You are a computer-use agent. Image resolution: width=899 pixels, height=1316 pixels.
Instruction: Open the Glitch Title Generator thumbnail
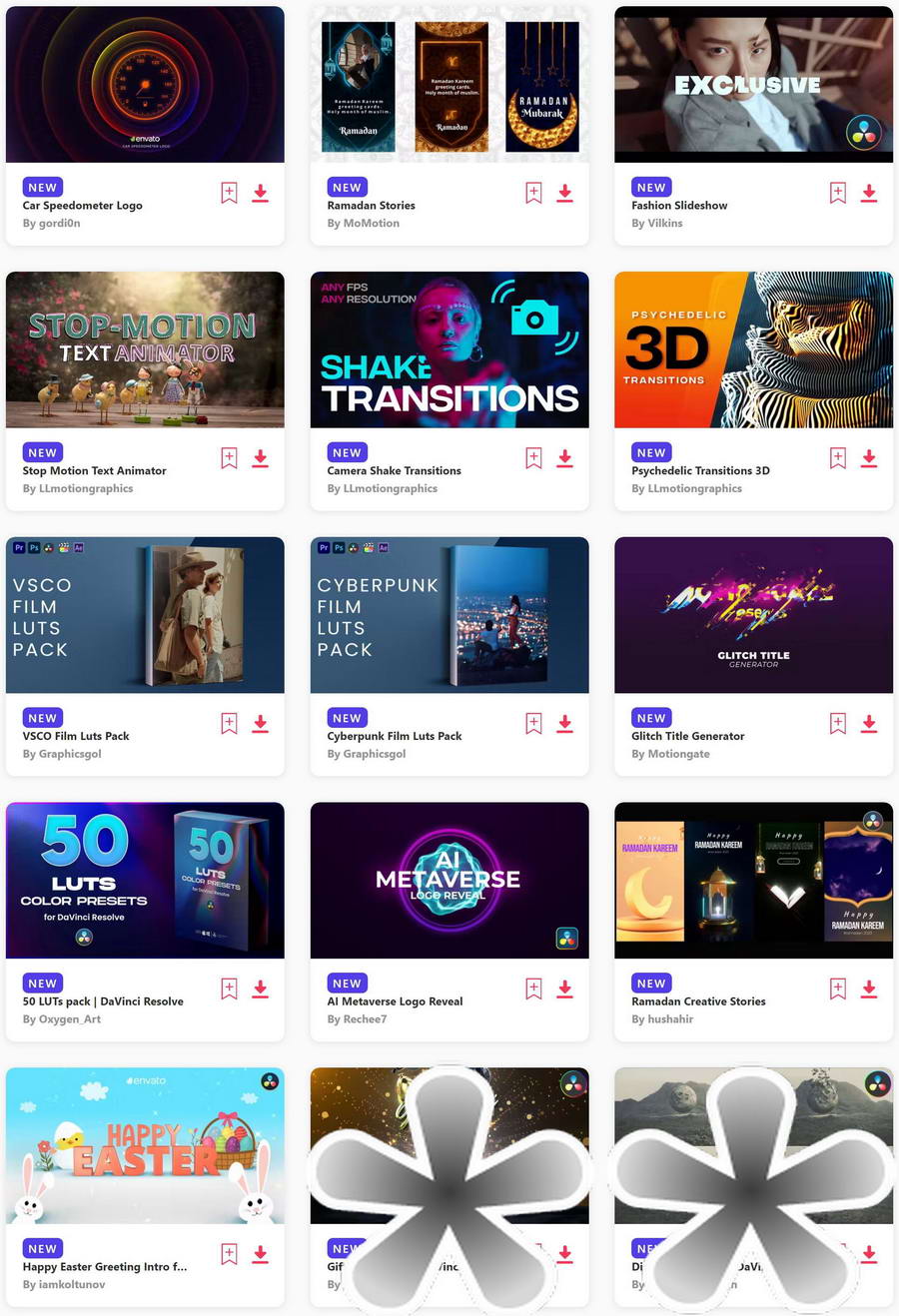(x=753, y=615)
